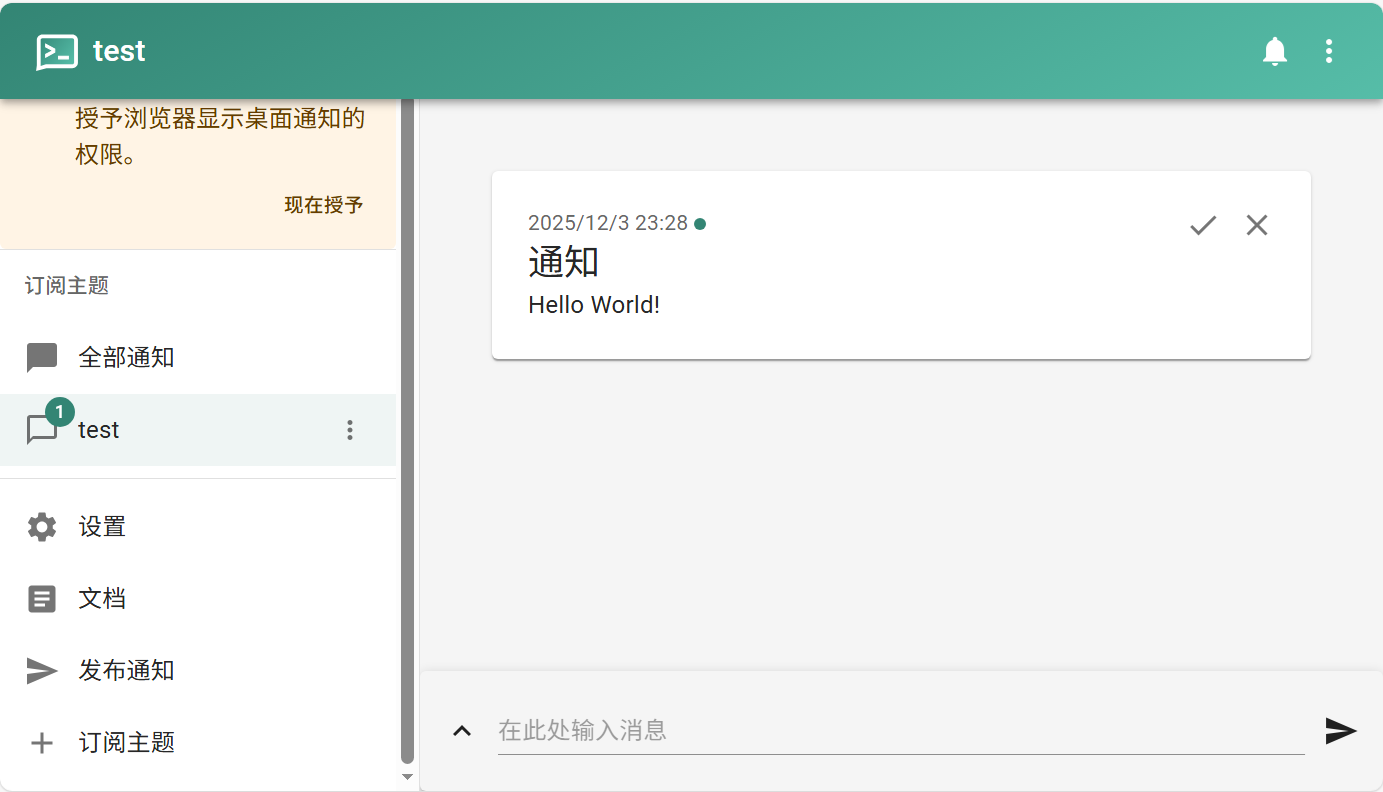Open 设置 from the sidebar
This screenshot has width=1383, height=792.
pyautogui.click(x=102, y=527)
